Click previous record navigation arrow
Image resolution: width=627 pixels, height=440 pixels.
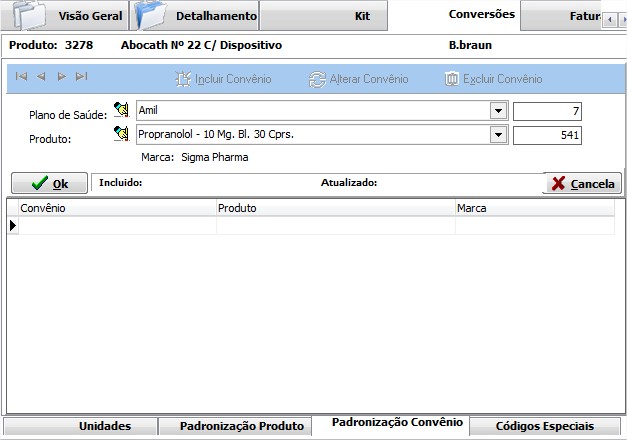[x=41, y=77]
